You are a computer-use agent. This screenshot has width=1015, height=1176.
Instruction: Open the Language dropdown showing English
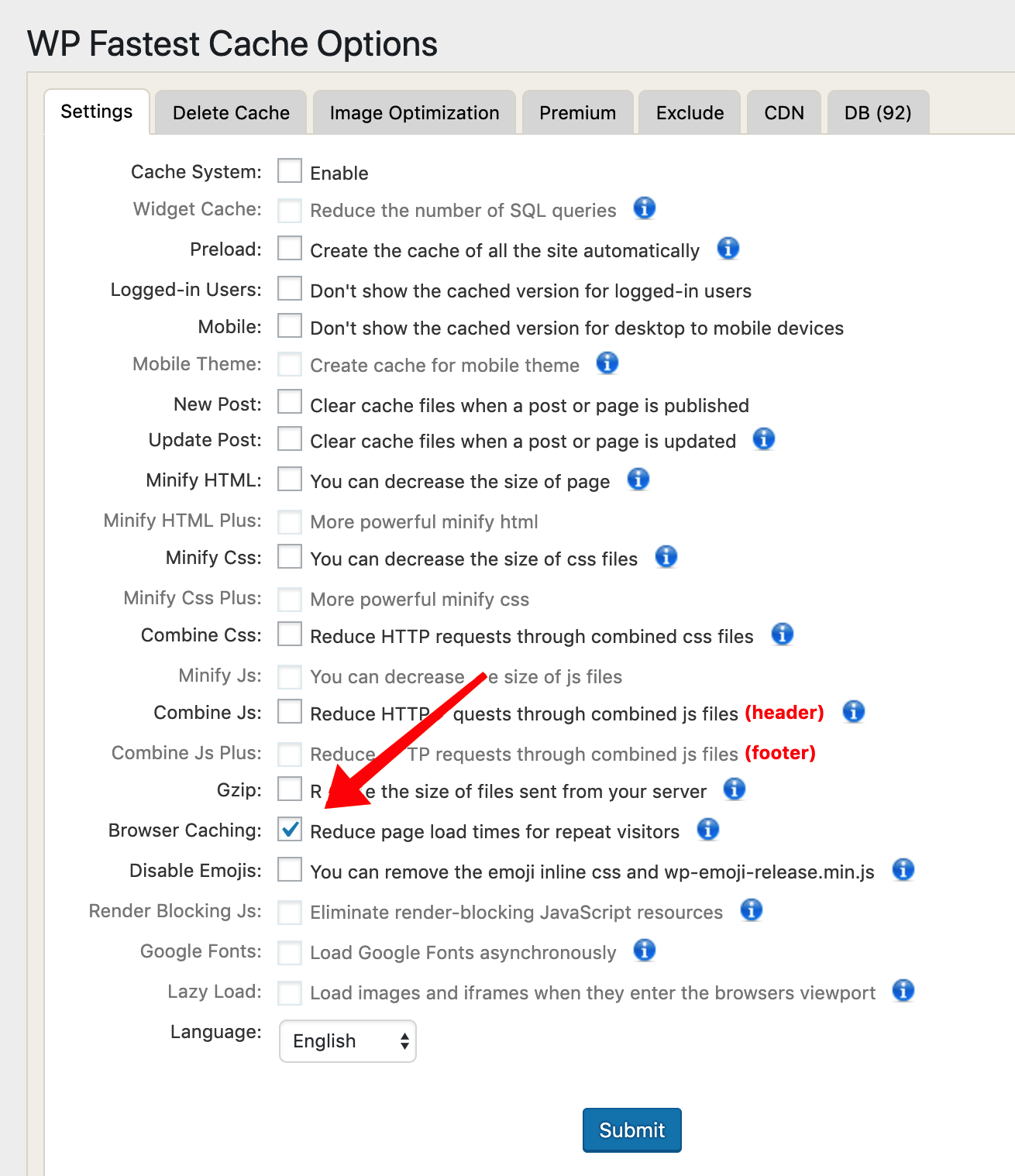(348, 1040)
